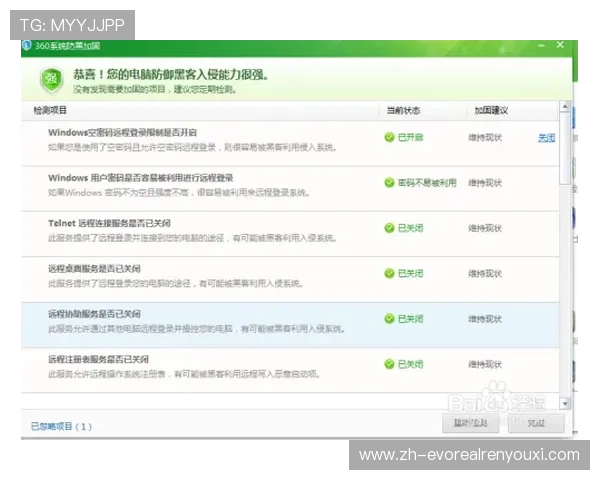Click the 加固建议 column header
This screenshot has height=480, width=600.
click(x=491, y=111)
